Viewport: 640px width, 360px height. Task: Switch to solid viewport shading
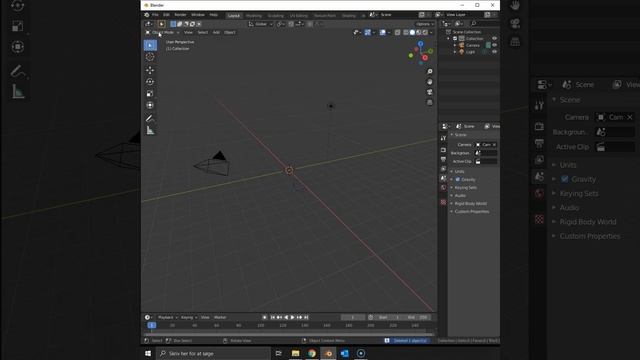[x=412, y=32]
